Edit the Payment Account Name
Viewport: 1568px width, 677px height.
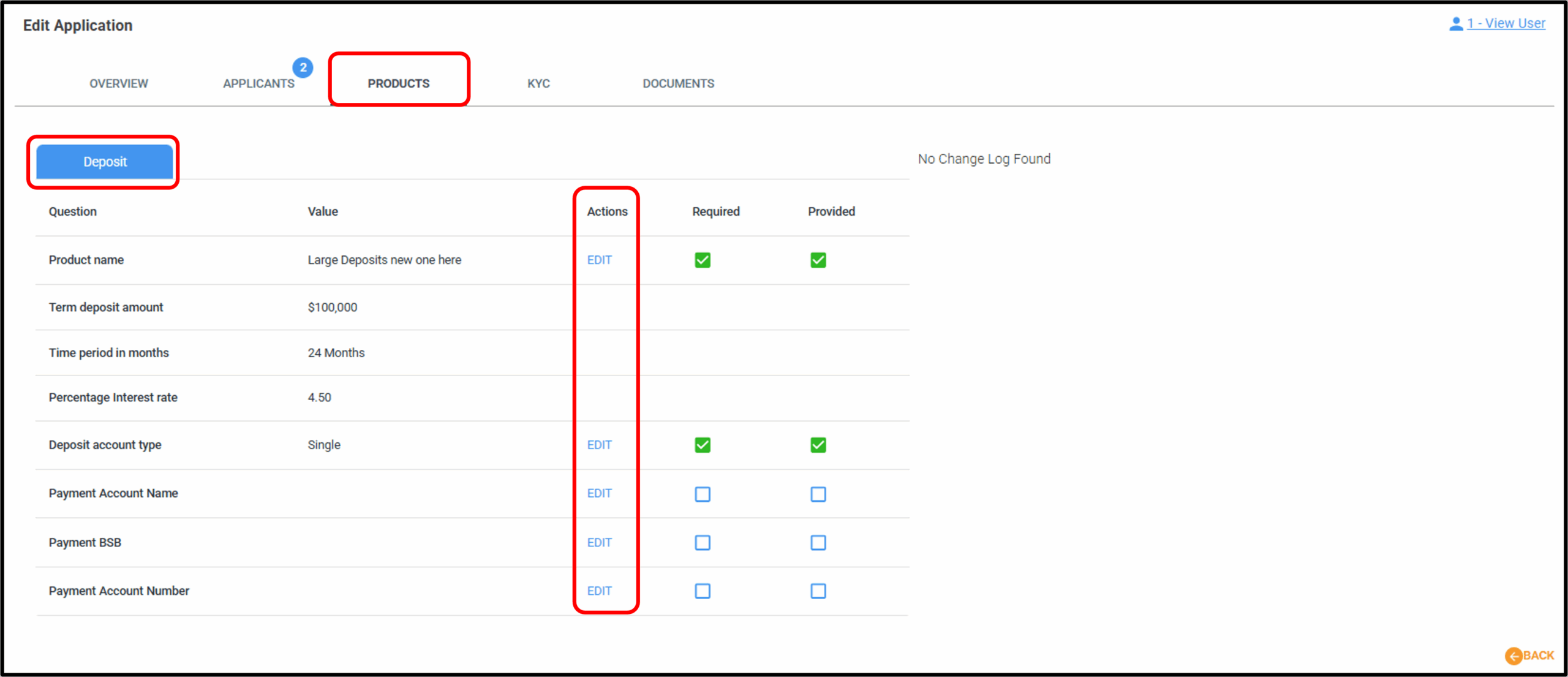pyautogui.click(x=599, y=493)
